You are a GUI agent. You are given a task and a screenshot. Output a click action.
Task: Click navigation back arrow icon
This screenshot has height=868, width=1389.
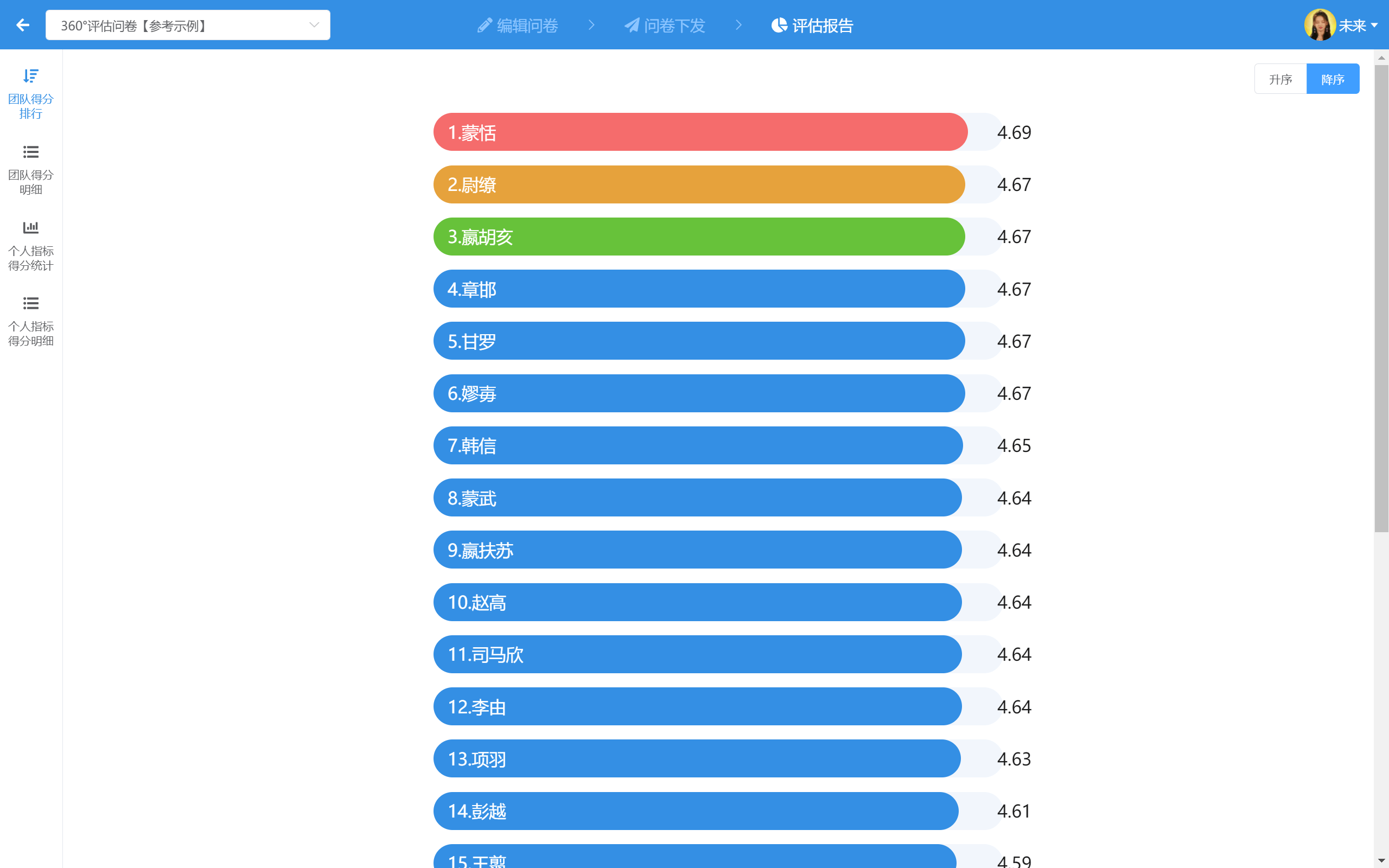pos(22,25)
